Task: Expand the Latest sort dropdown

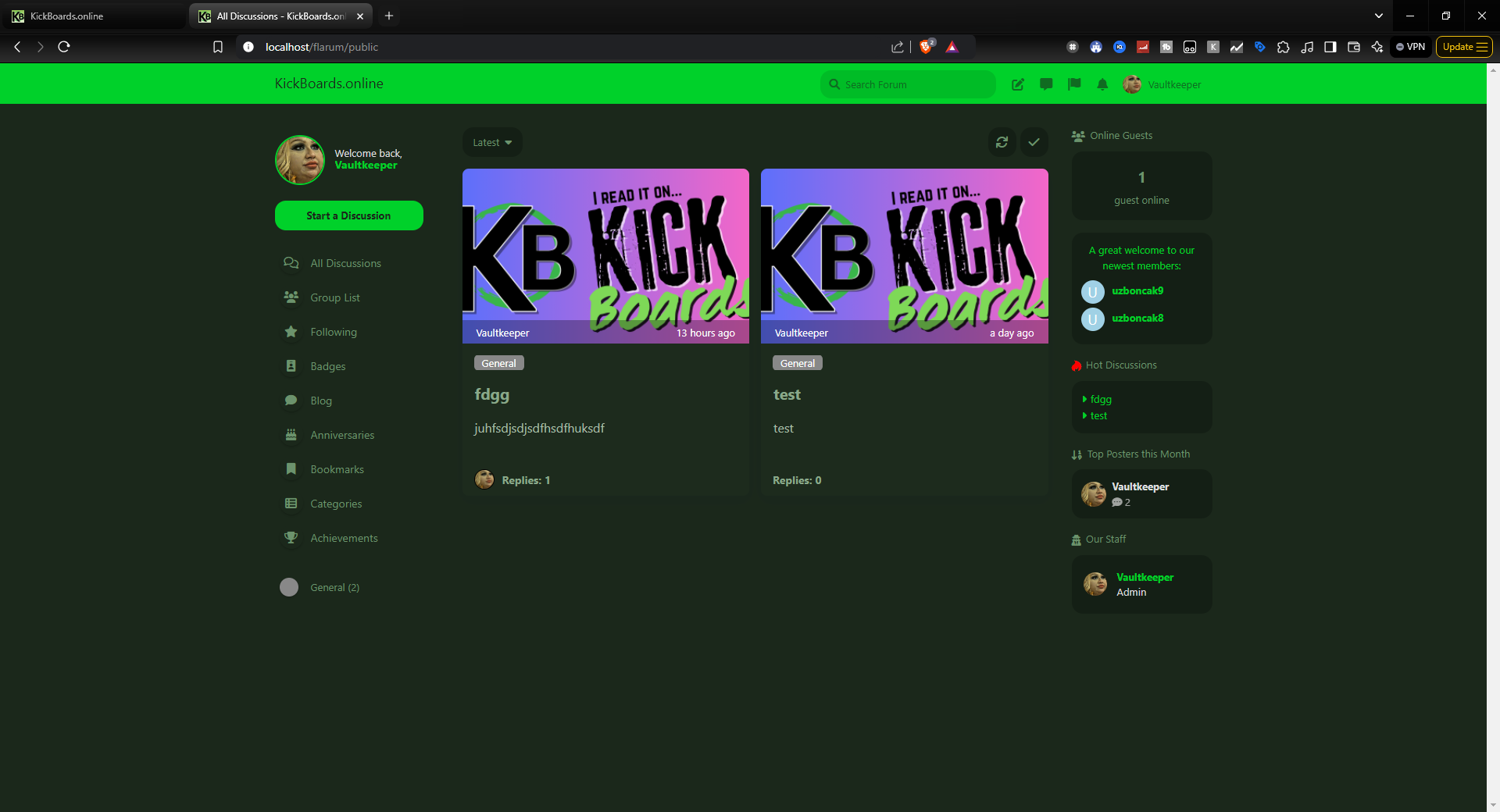Action: point(492,142)
